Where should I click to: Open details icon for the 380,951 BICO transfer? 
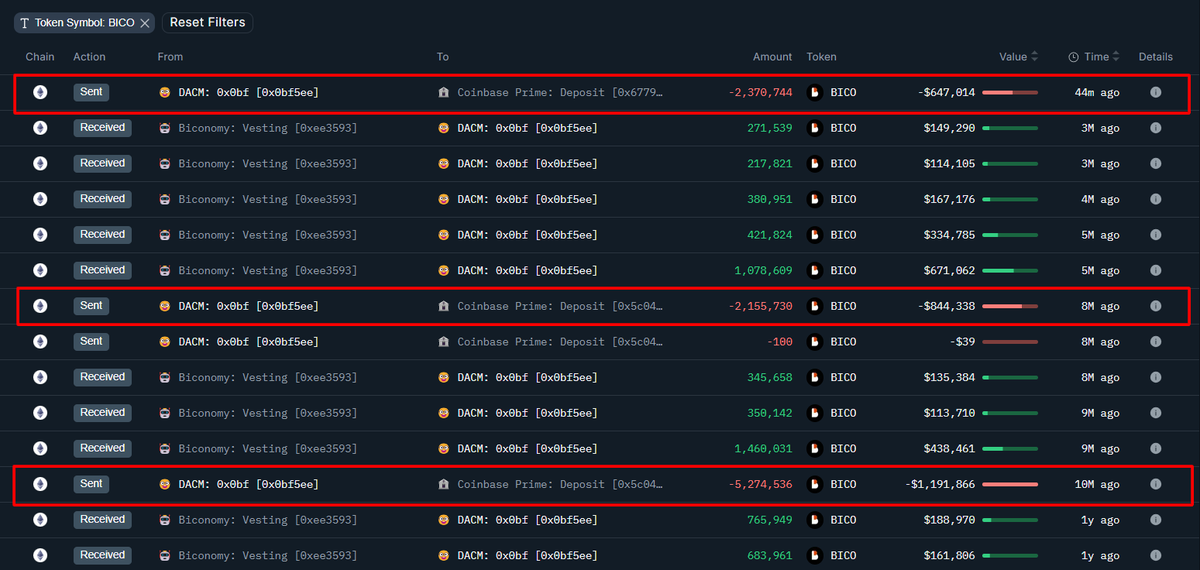[1155, 199]
